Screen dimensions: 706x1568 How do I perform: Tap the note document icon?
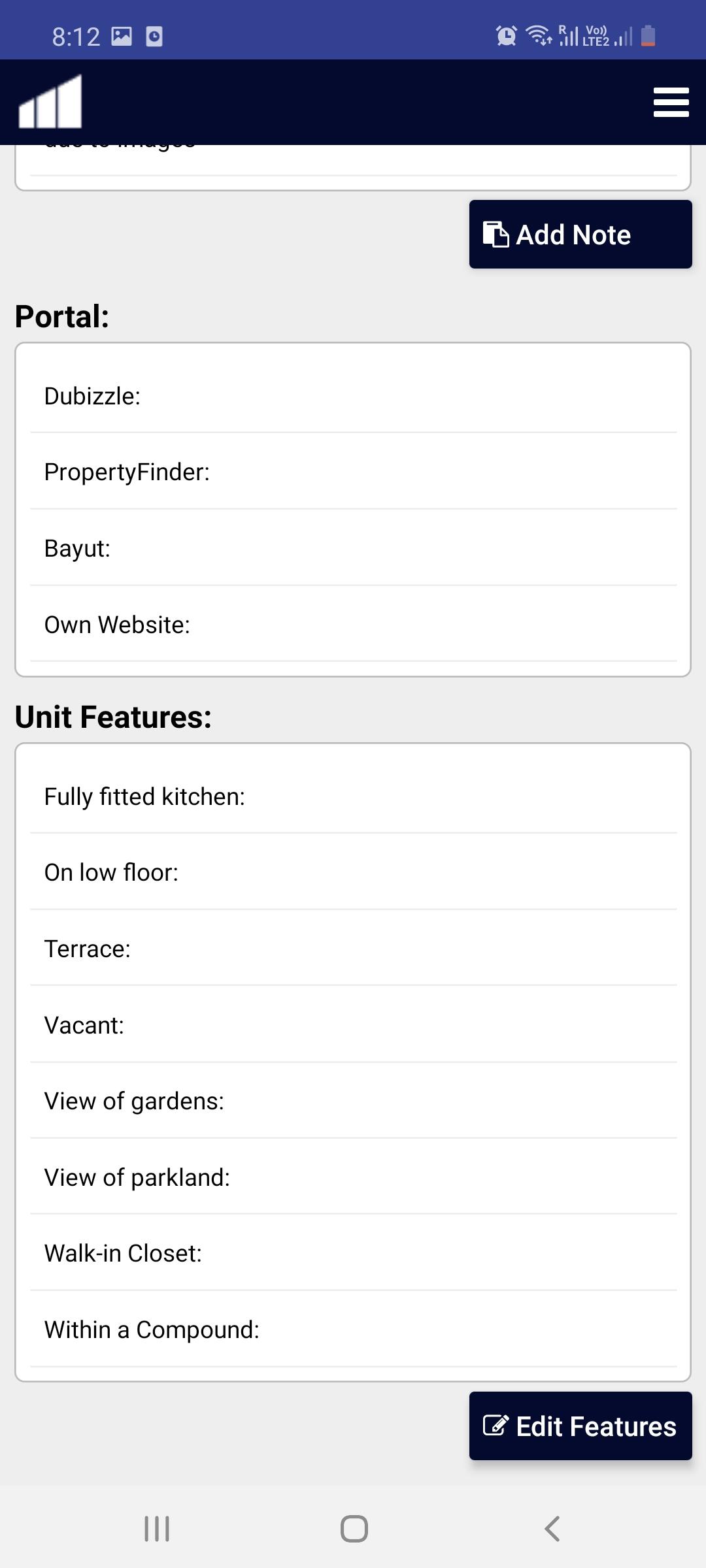tap(496, 235)
